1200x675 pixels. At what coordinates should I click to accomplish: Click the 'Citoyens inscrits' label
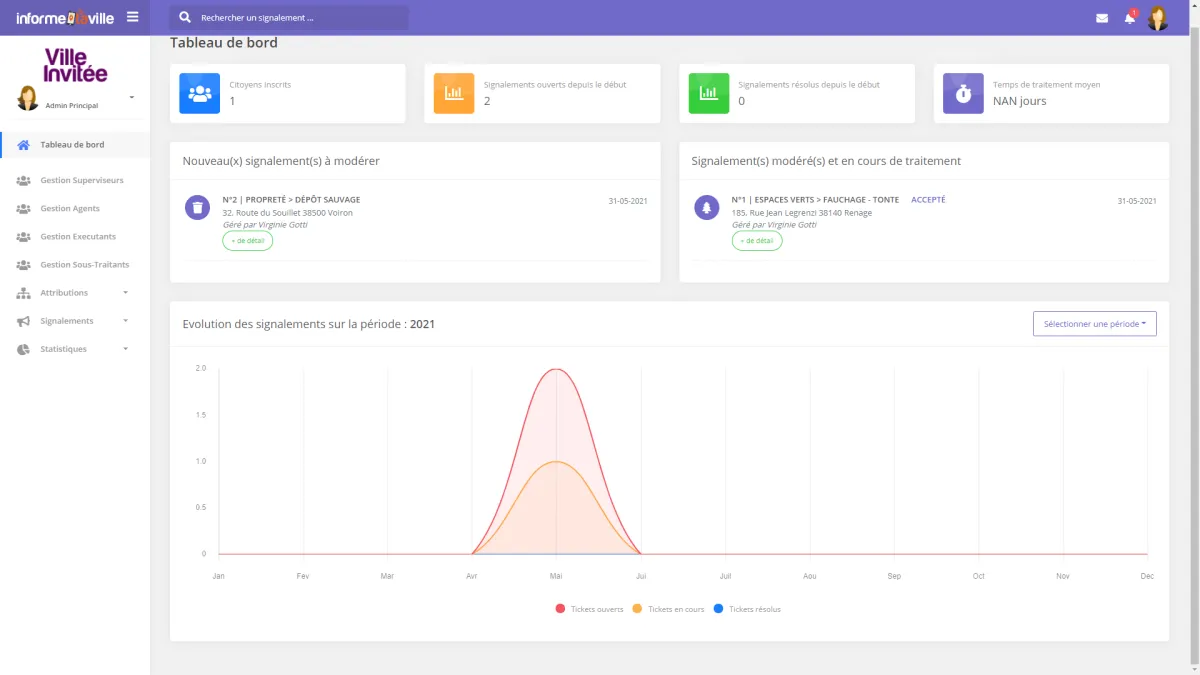click(260, 85)
